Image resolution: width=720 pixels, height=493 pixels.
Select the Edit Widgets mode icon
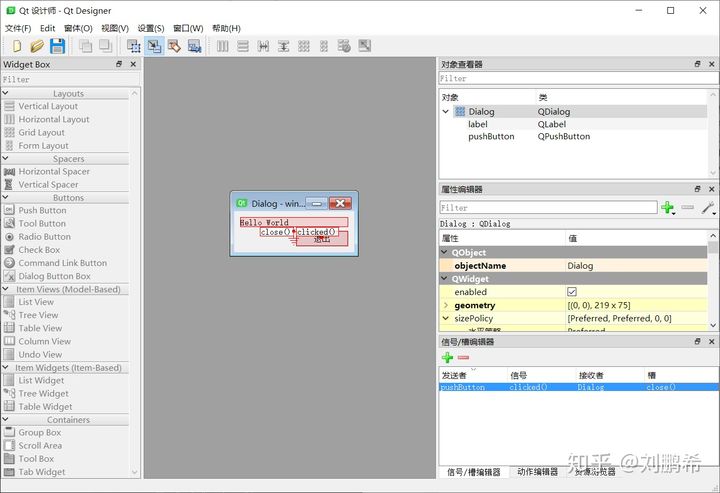134,46
